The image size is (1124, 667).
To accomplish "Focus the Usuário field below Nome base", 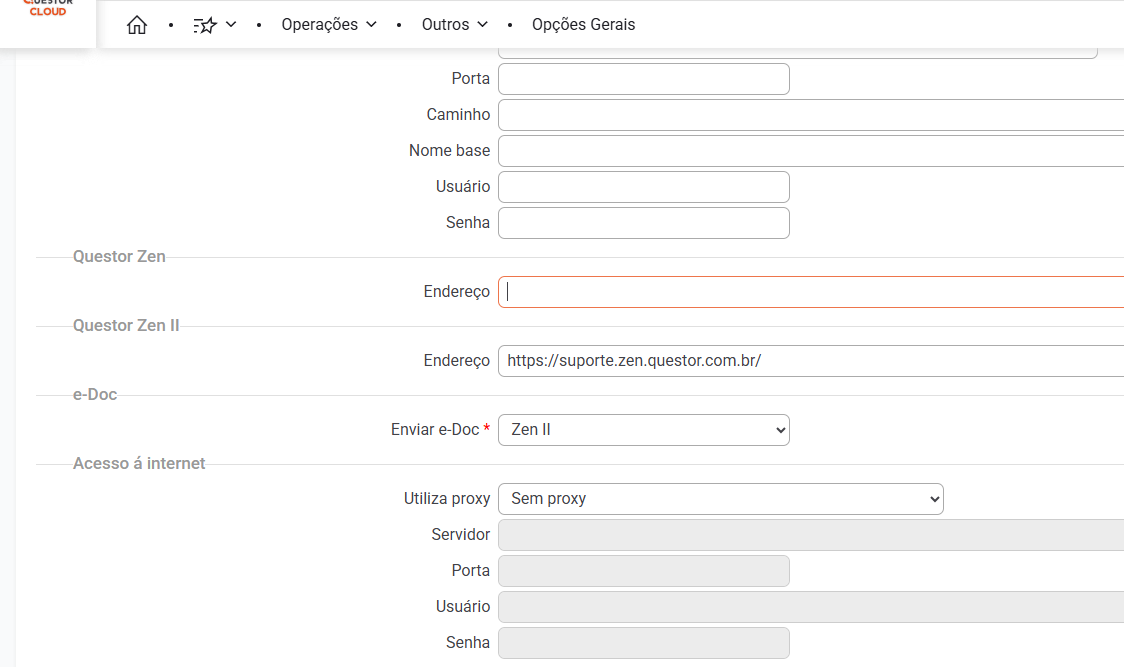I will 644,186.
